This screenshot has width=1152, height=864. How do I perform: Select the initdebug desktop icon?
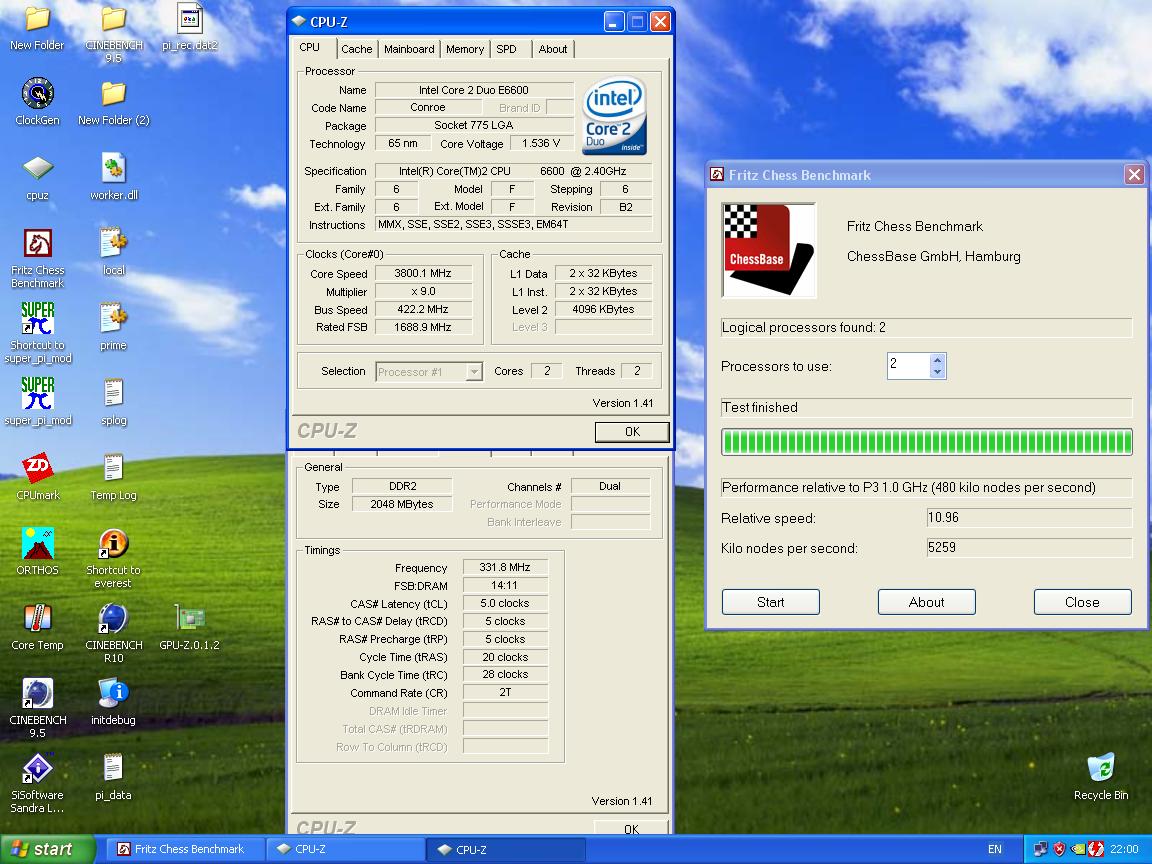point(113,702)
